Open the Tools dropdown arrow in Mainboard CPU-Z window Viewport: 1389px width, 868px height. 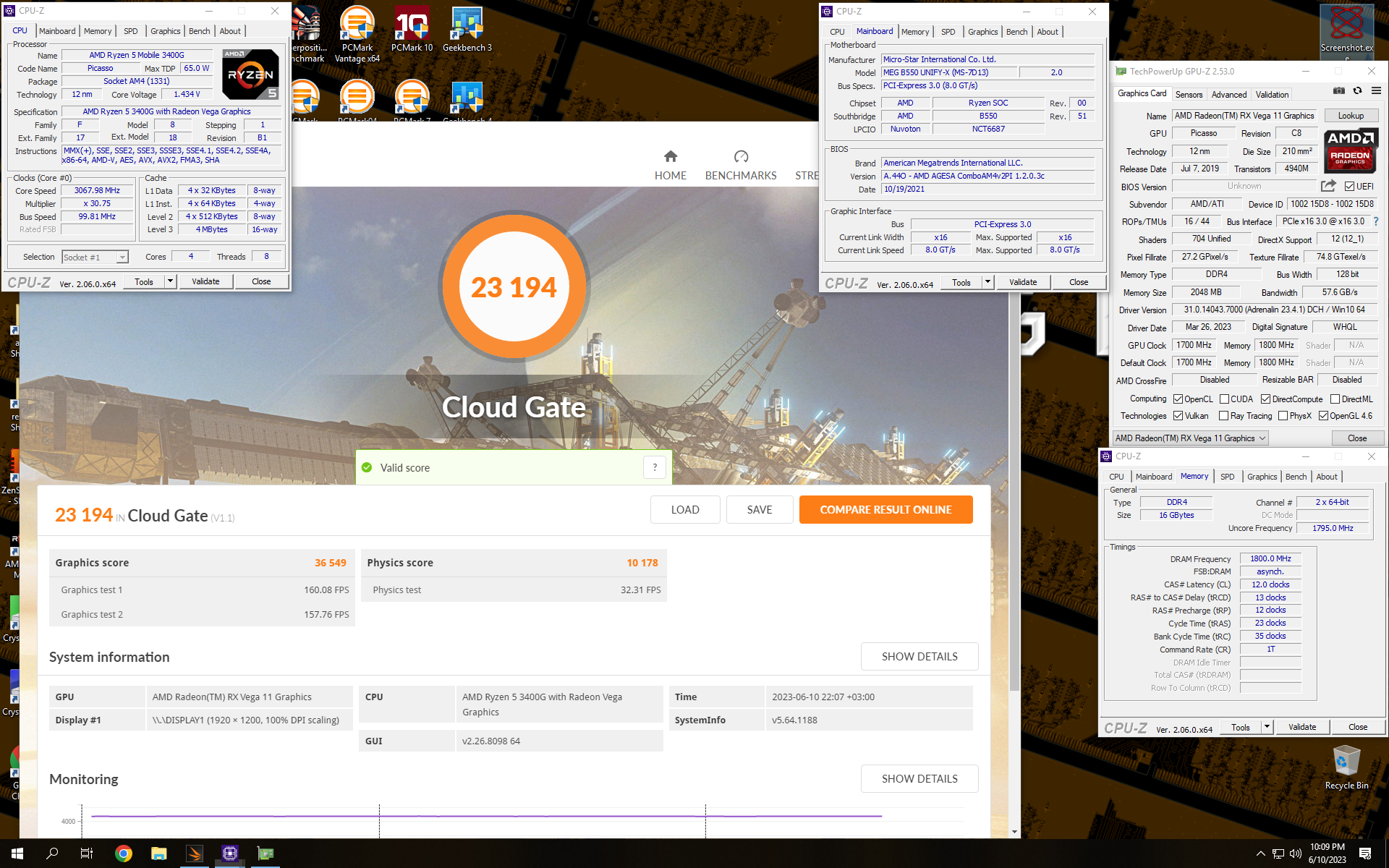coord(988,282)
